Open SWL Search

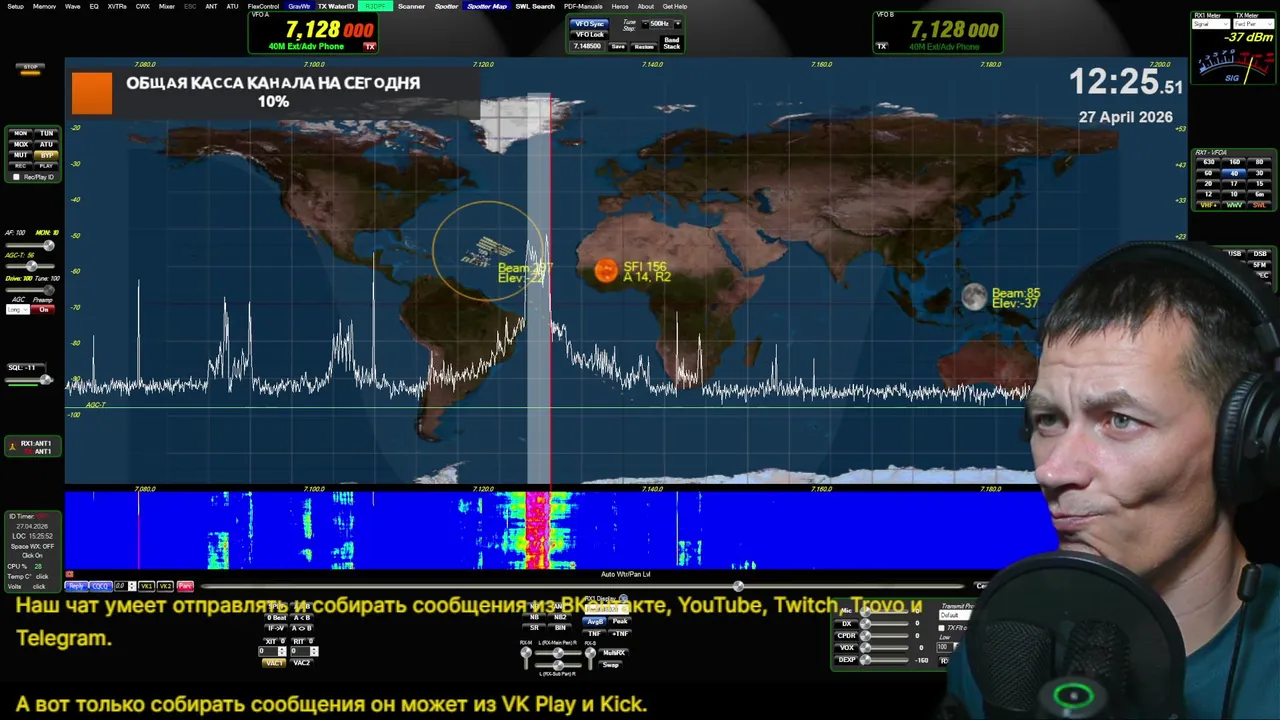(x=535, y=6)
